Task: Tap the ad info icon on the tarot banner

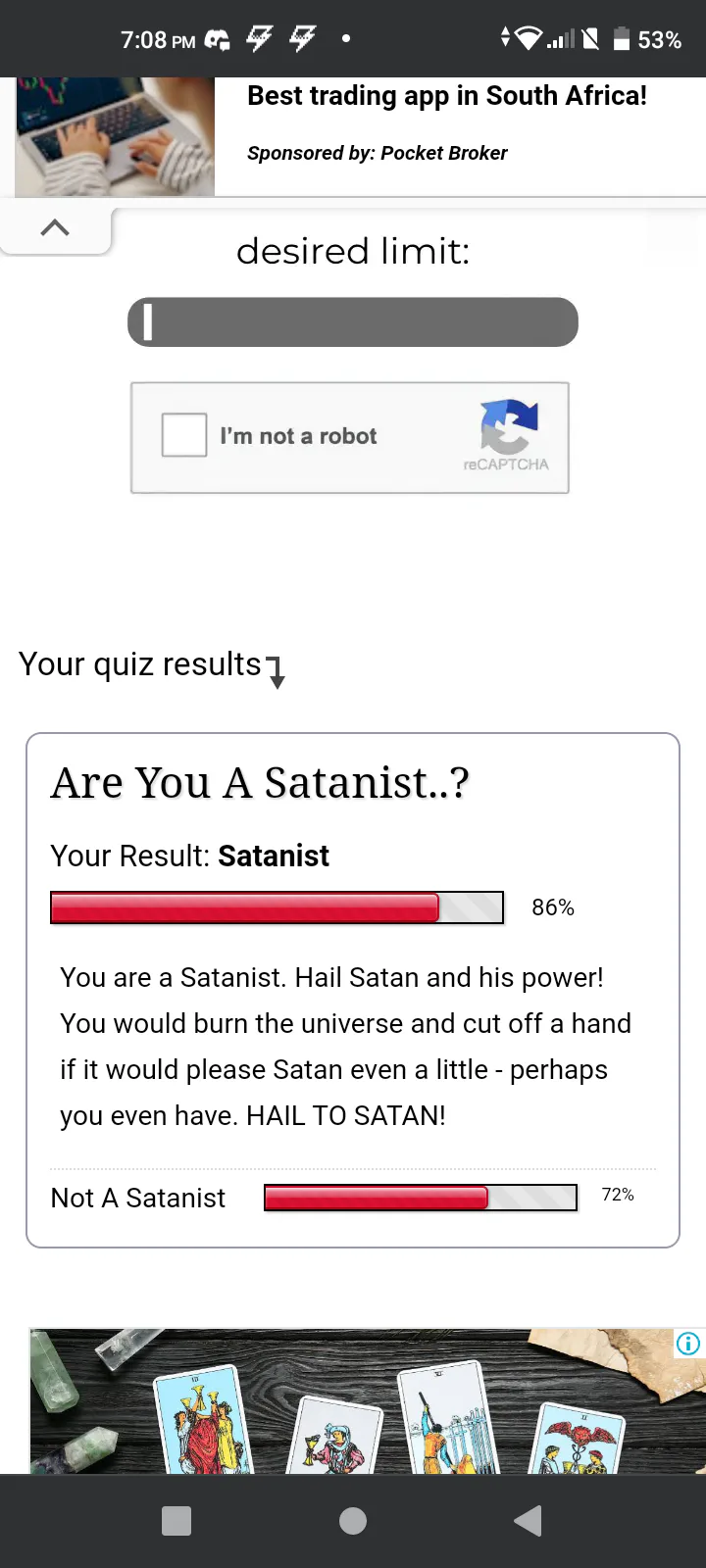Action: (x=688, y=1344)
